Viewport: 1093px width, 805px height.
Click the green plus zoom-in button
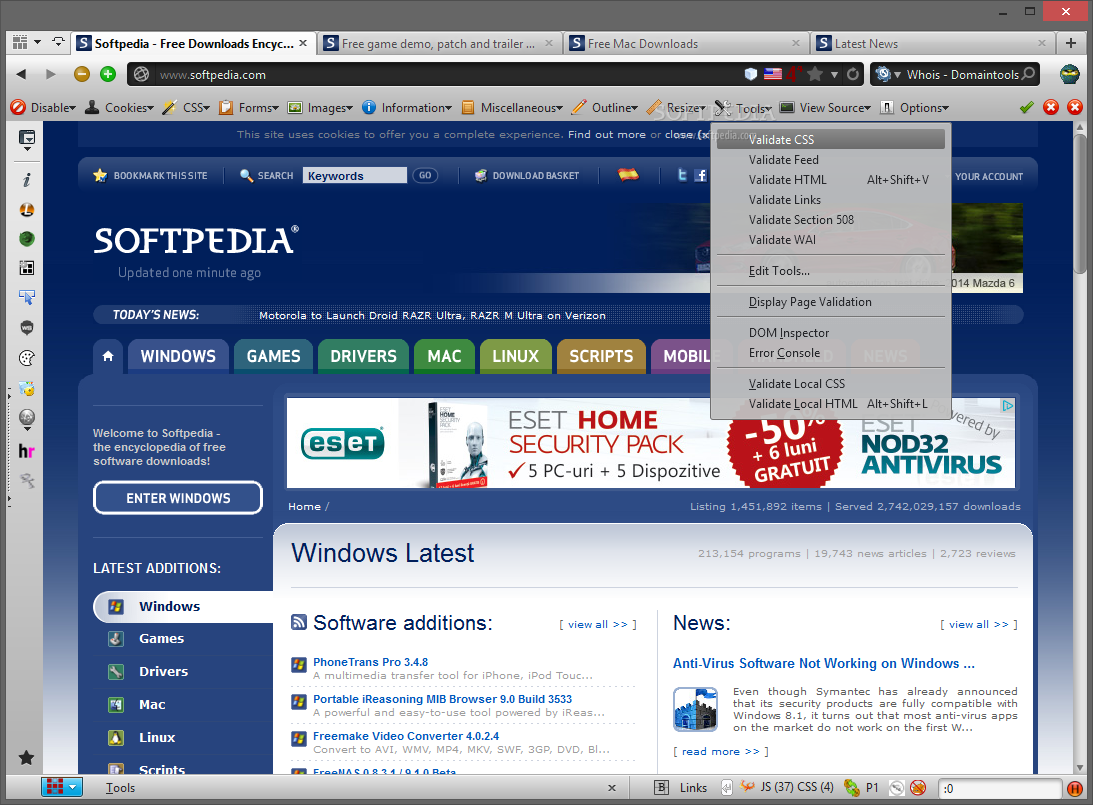107,74
